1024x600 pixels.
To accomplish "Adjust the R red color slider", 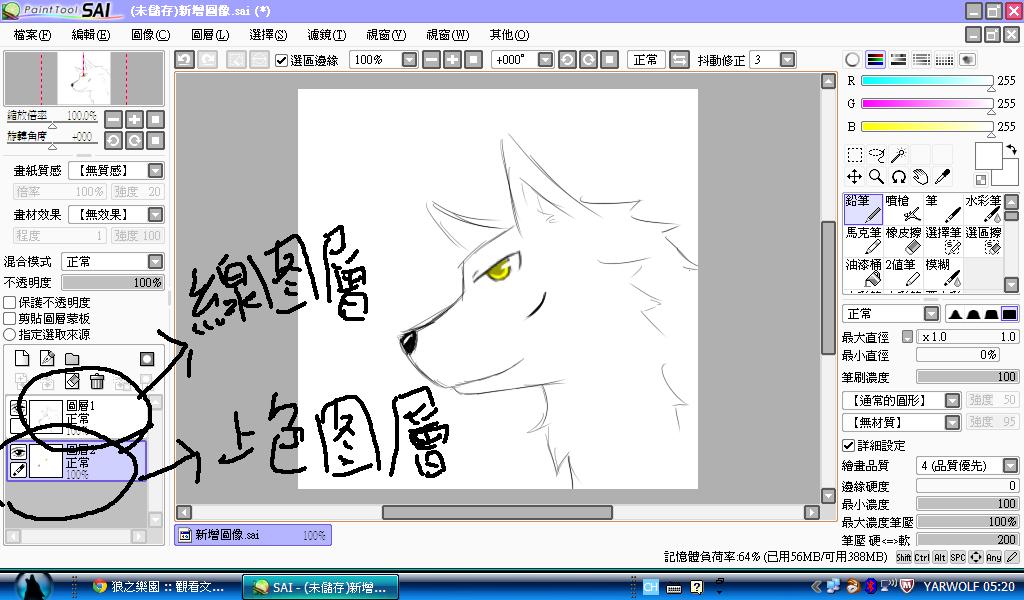I will [x=927, y=81].
